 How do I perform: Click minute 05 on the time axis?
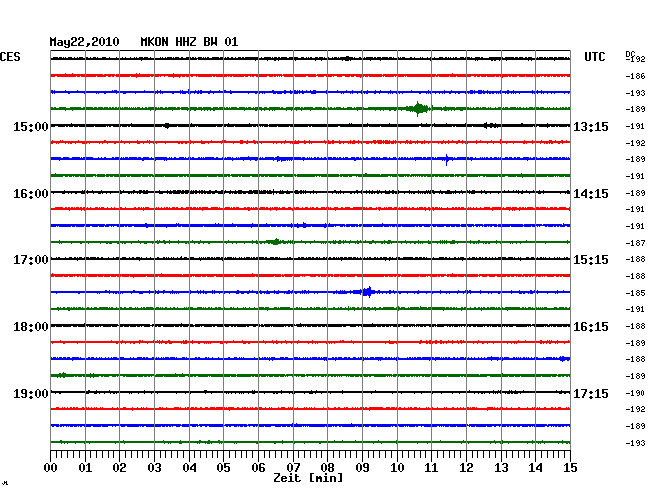coord(223,467)
